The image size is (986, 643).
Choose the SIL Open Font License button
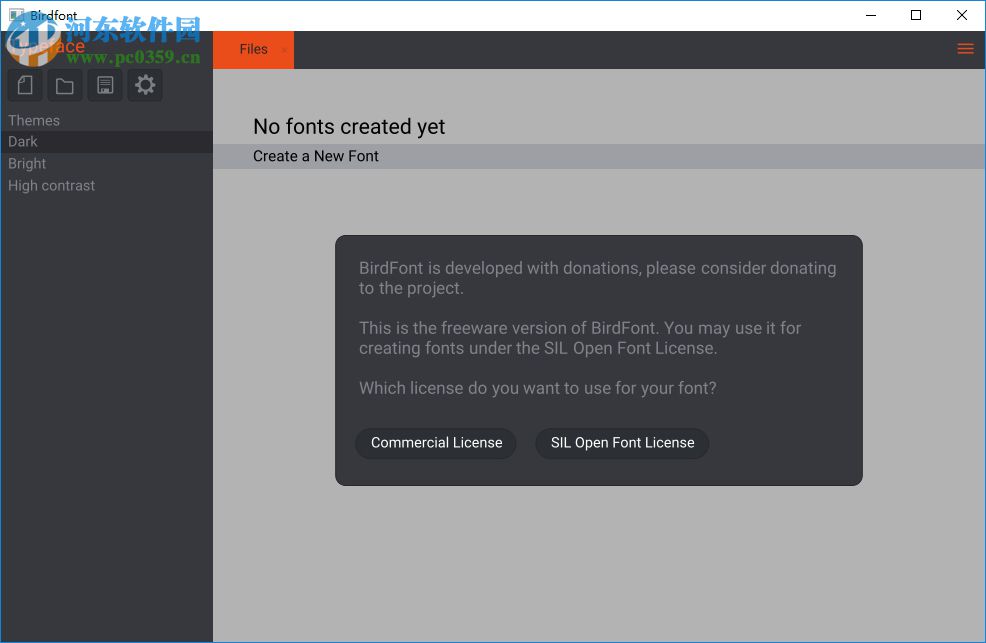click(x=623, y=443)
